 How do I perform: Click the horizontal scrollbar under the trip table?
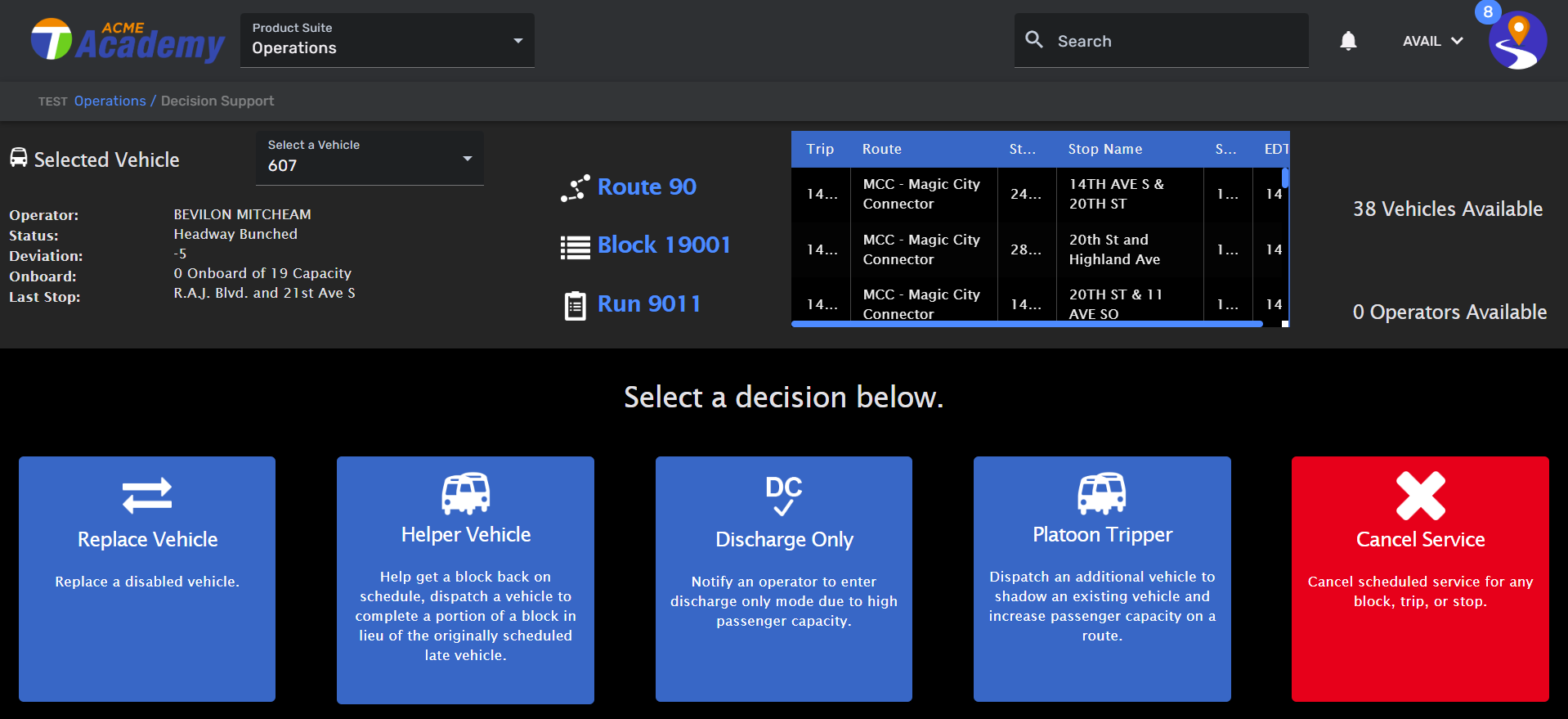tap(1027, 324)
